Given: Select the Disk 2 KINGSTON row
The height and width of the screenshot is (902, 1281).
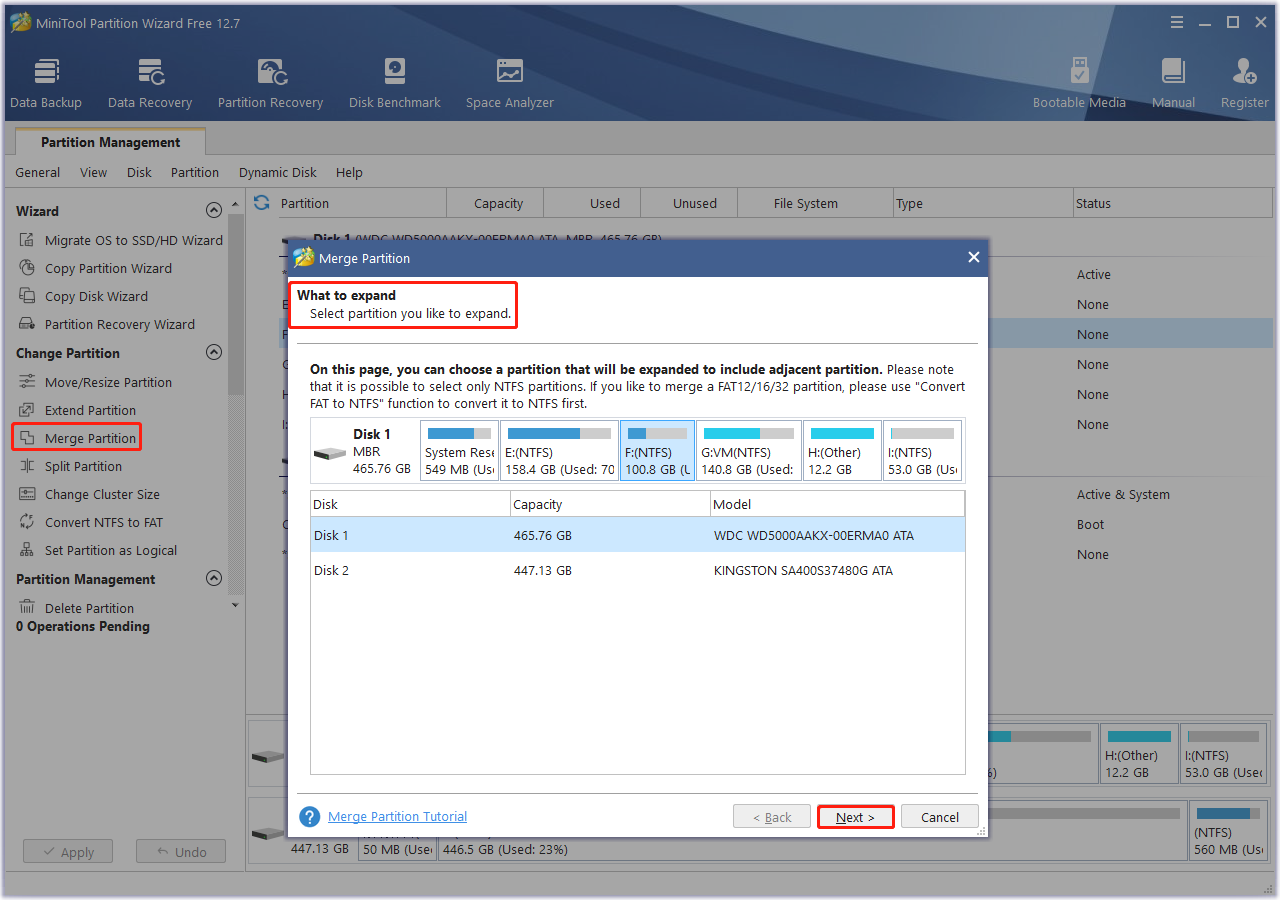Looking at the screenshot, I should [638, 570].
